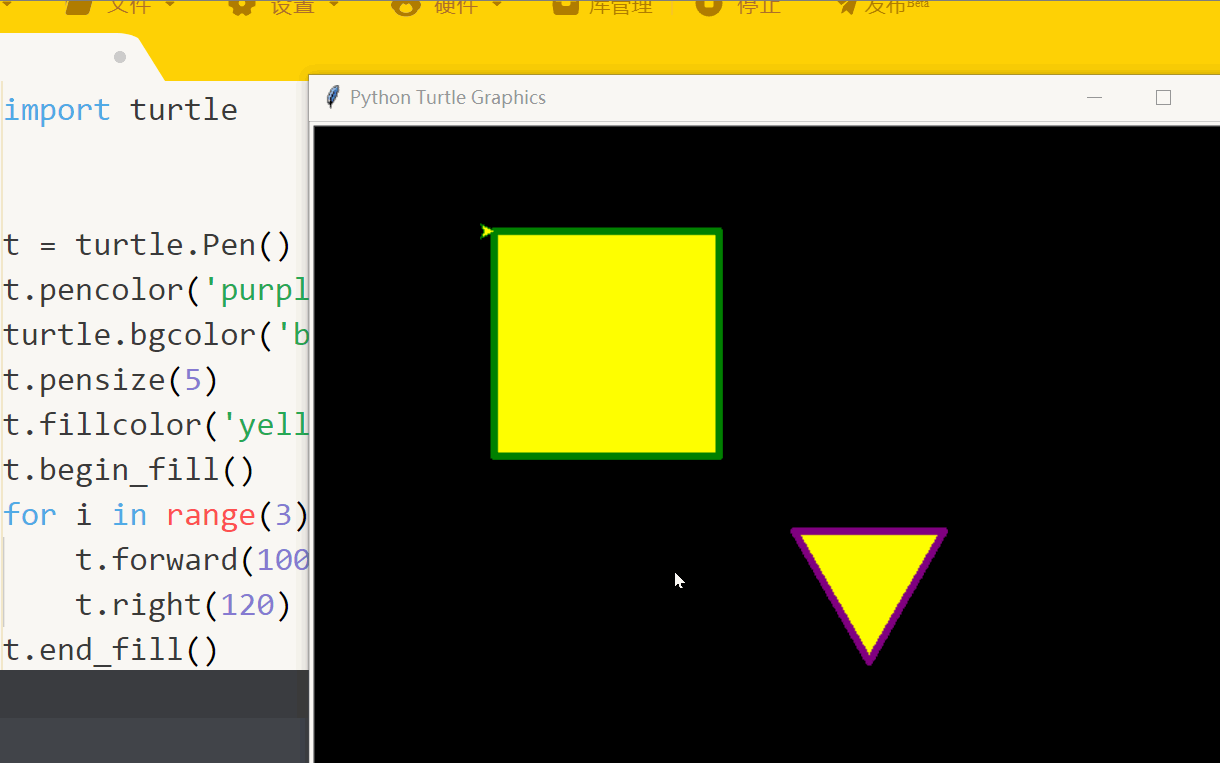Minimize the Python Turtle Graphics window
Image resolution: width=1220 pixels, height=763 pixels.
coord(1094,97)
